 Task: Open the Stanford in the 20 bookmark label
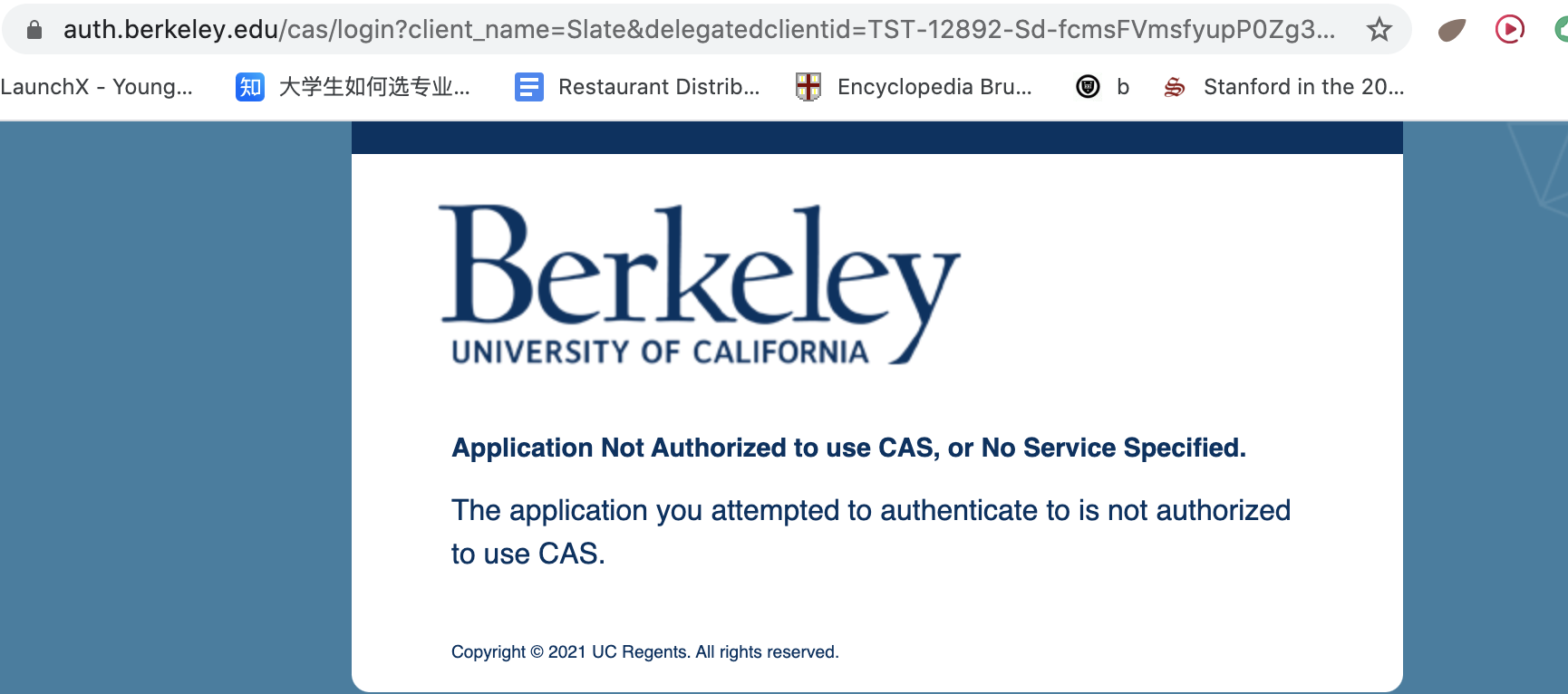point(1303,87)
